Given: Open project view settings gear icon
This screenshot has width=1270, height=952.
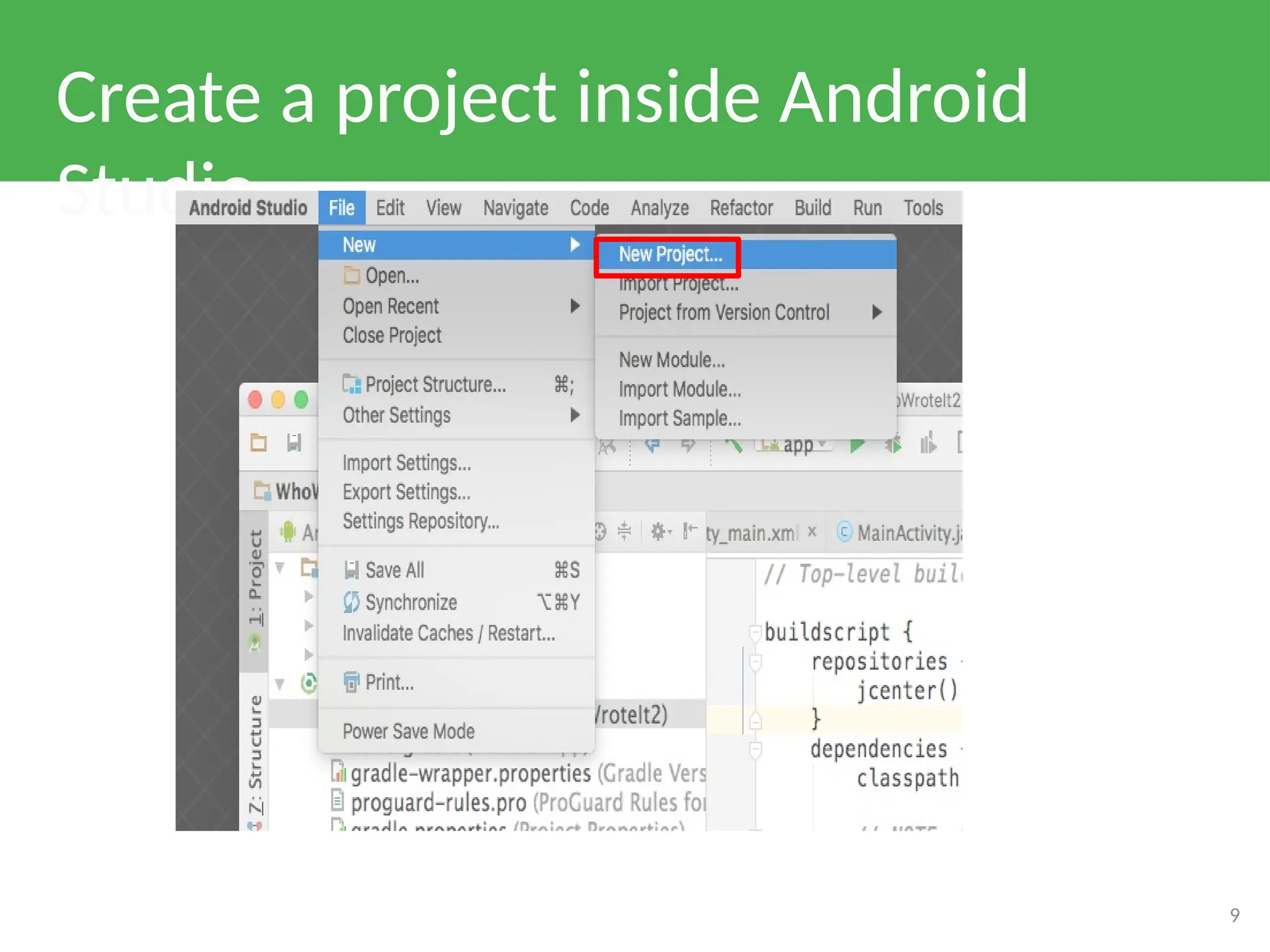Looking at the screenshot, I should tap(660, 532).
